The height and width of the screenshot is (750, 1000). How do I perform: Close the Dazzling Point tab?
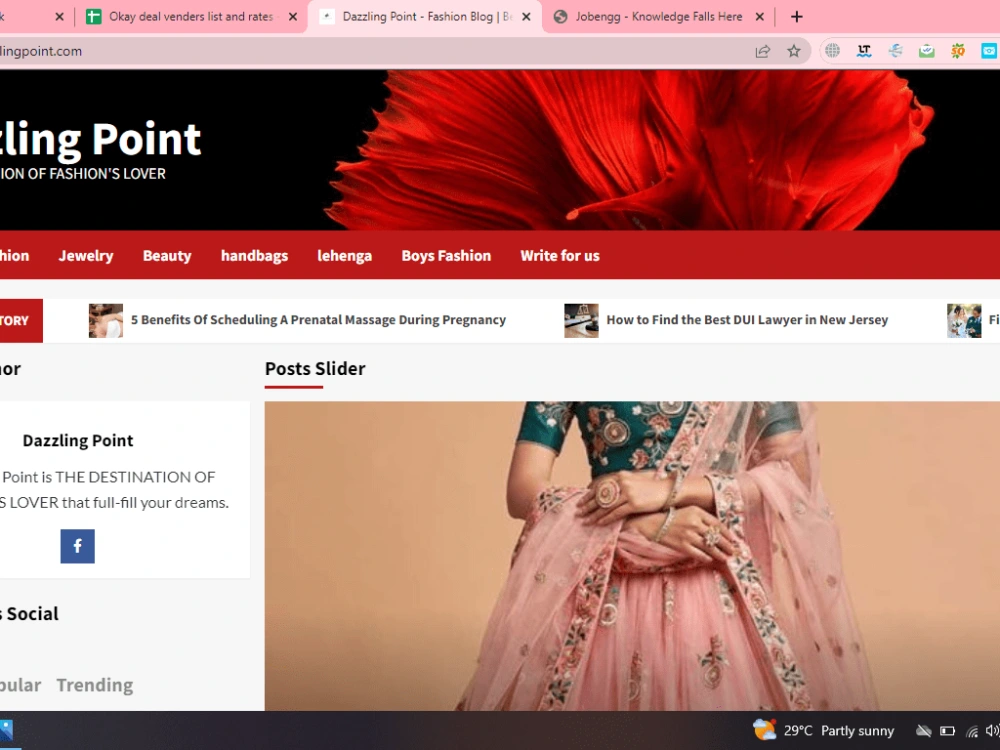(526, 17)
